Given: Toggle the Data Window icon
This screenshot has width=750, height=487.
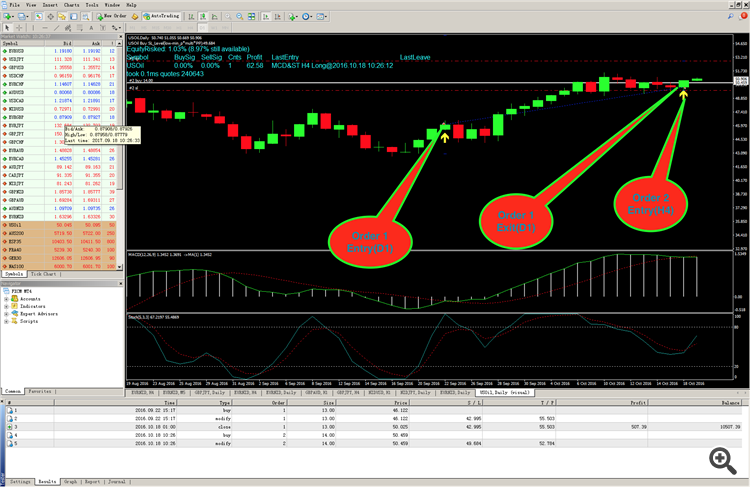Looking at the screenshot, I should pos(50,16).
